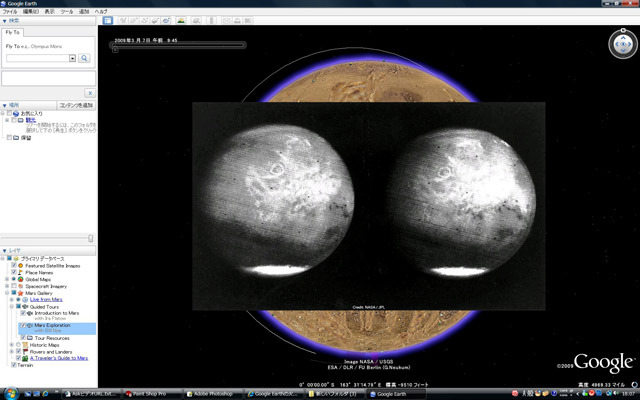
Task: Click the time slider options icon below the slider
Action: (115, 50)
